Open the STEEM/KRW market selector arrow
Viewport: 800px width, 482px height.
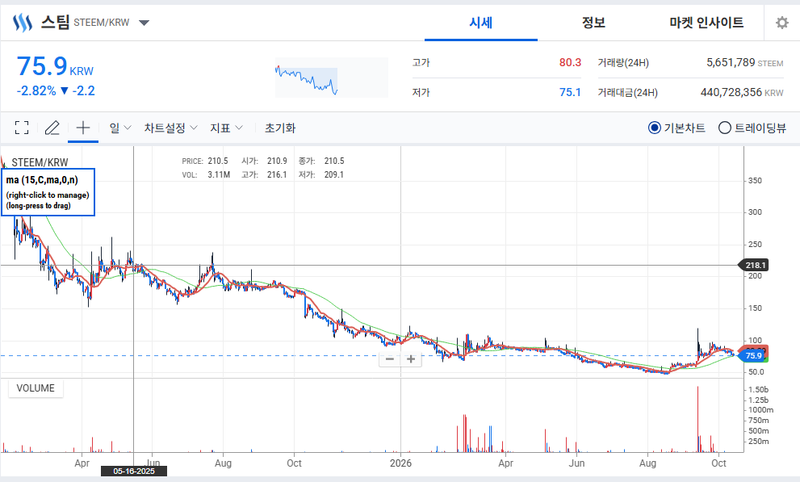144,22
